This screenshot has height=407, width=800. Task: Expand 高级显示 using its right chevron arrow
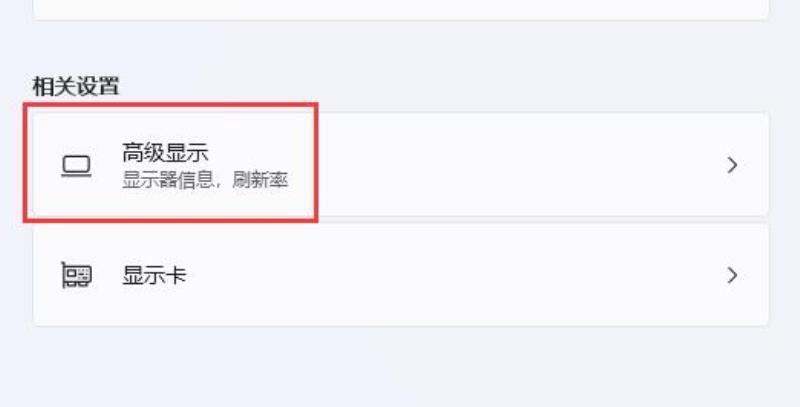point(732,165)
